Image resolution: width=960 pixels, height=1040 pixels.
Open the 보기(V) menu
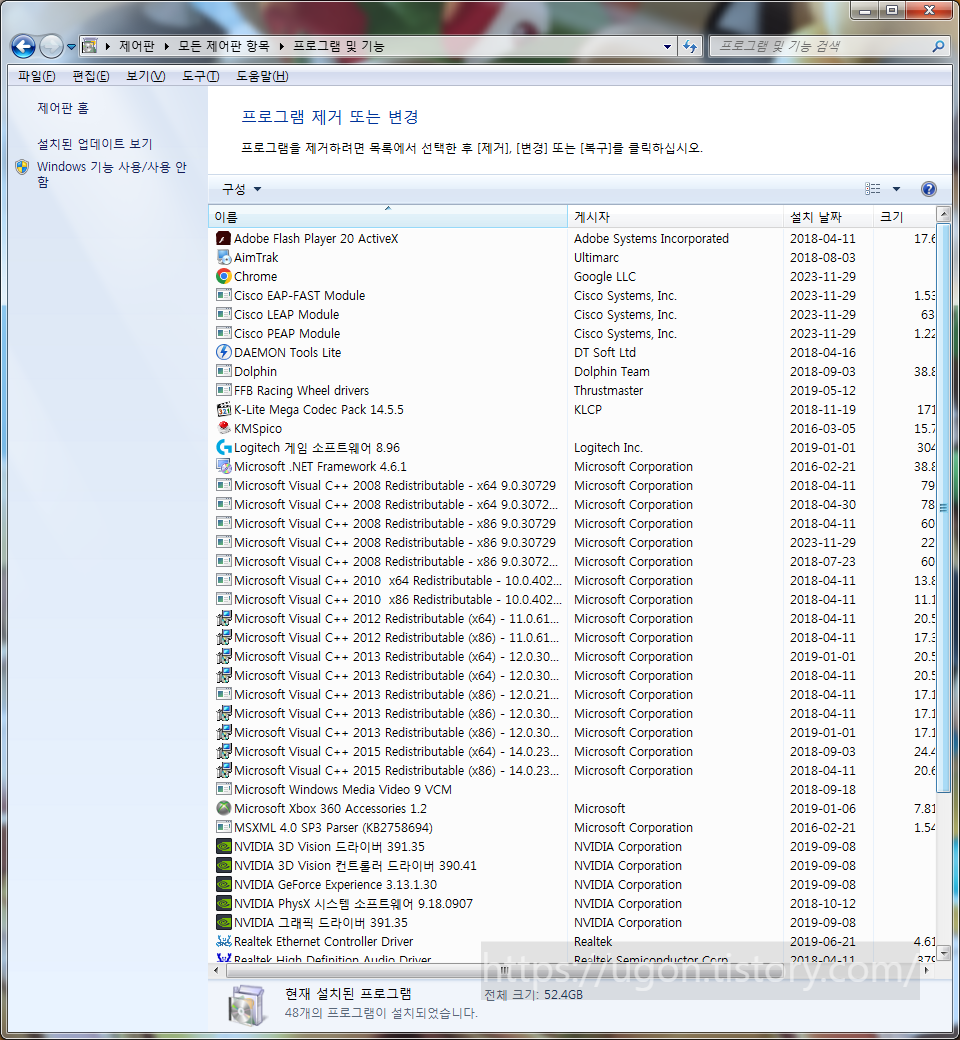(146, 76)
